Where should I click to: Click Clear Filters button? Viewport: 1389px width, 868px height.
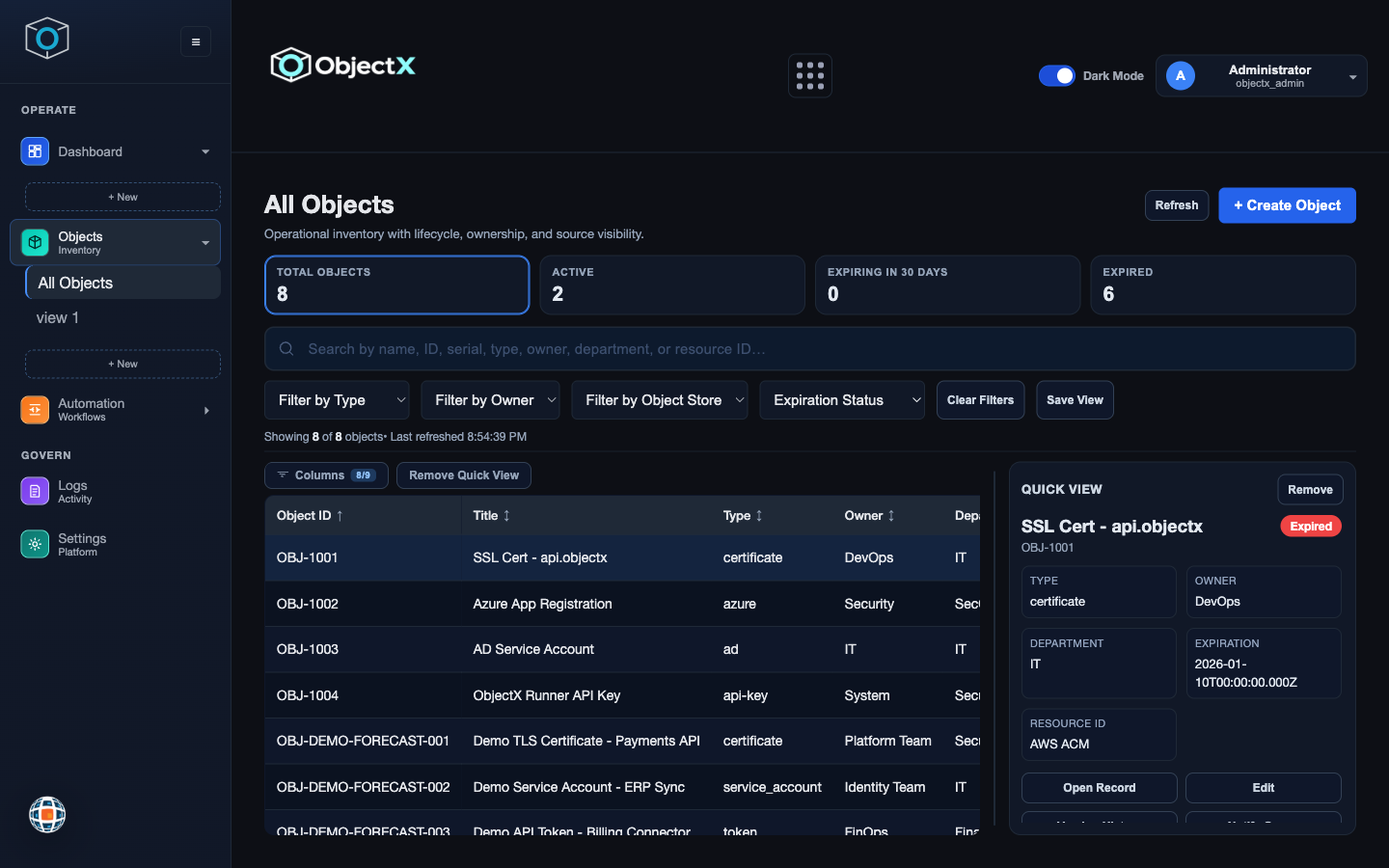pos(980,400)
